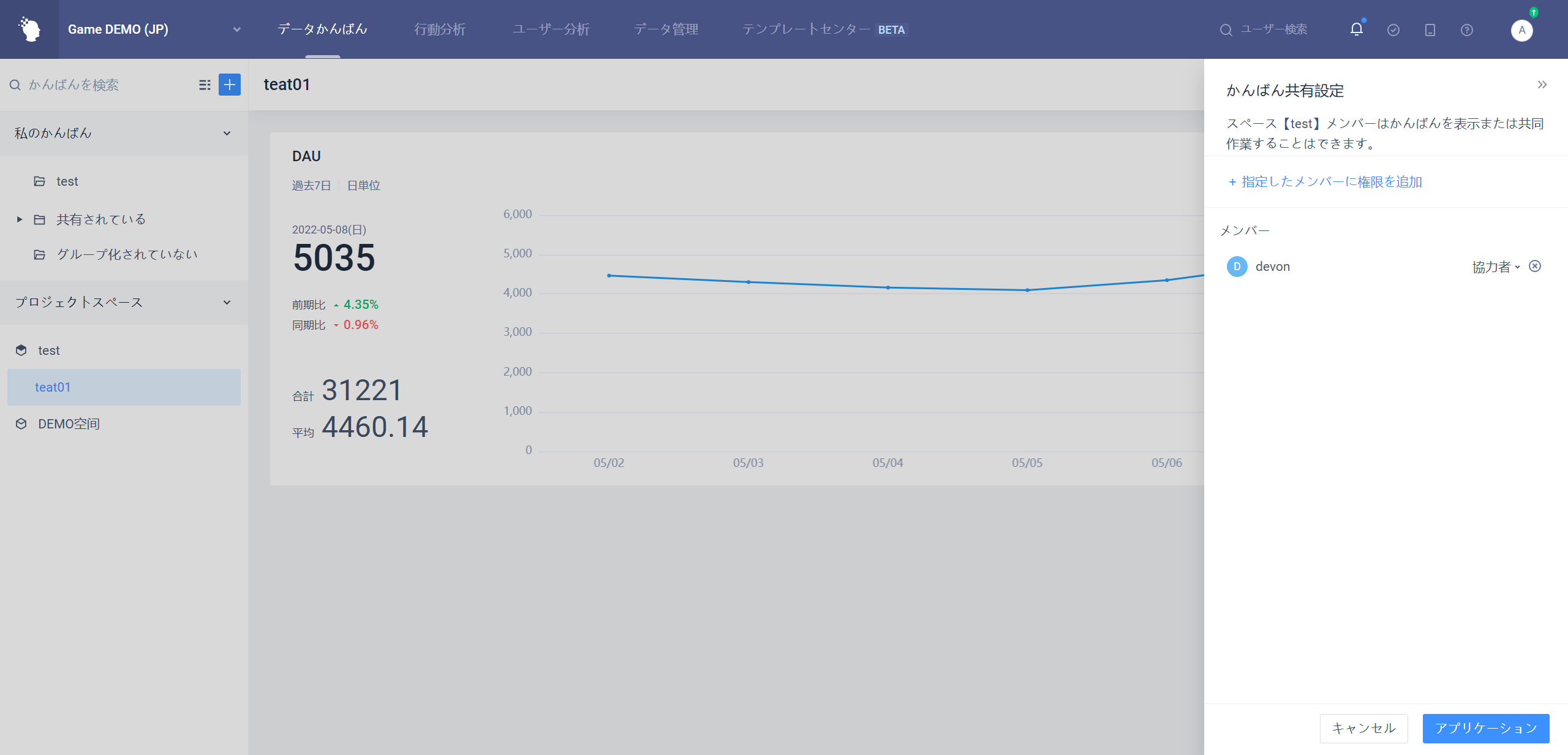Click the DAU chart title
This screenshot has height=755, width=1568.
pos(306,156)
